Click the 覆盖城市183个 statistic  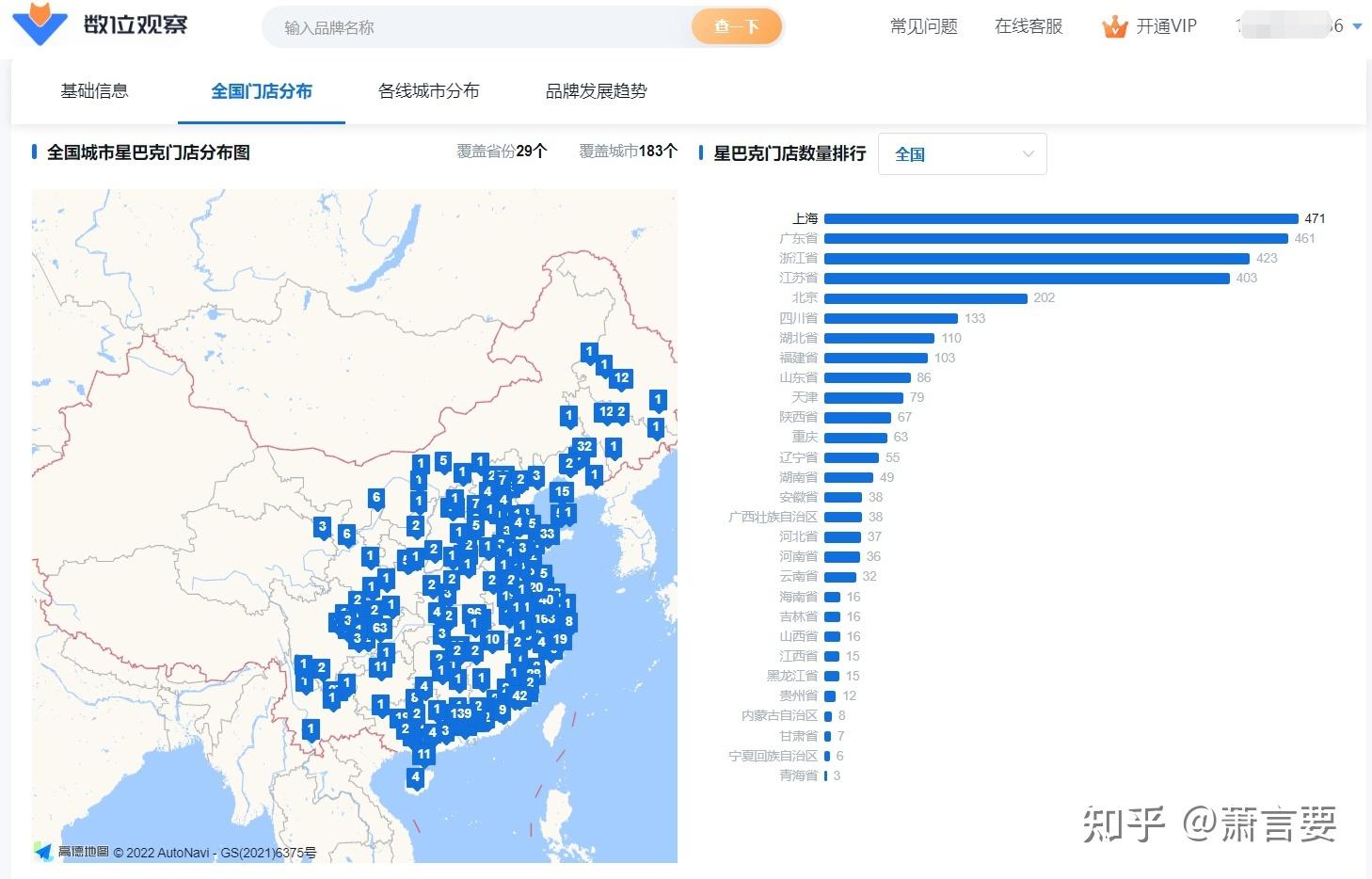tap(628, 151)
